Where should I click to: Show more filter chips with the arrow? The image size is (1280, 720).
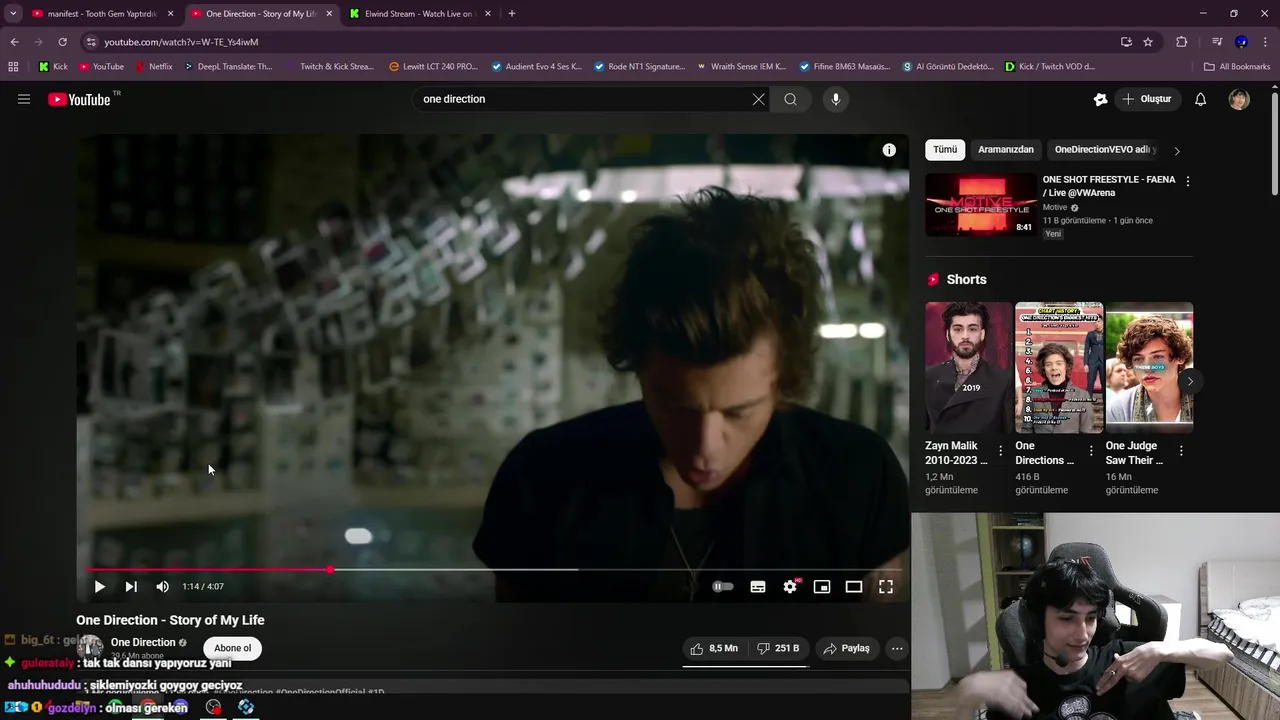point(1177,151)
